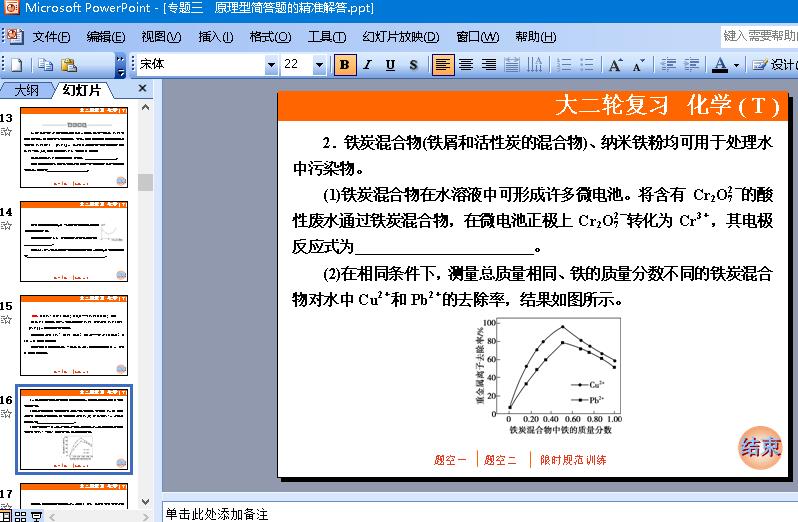Click thumbnail pane scroll up arrow
This screenshot has height=522, width=798.
146,107
